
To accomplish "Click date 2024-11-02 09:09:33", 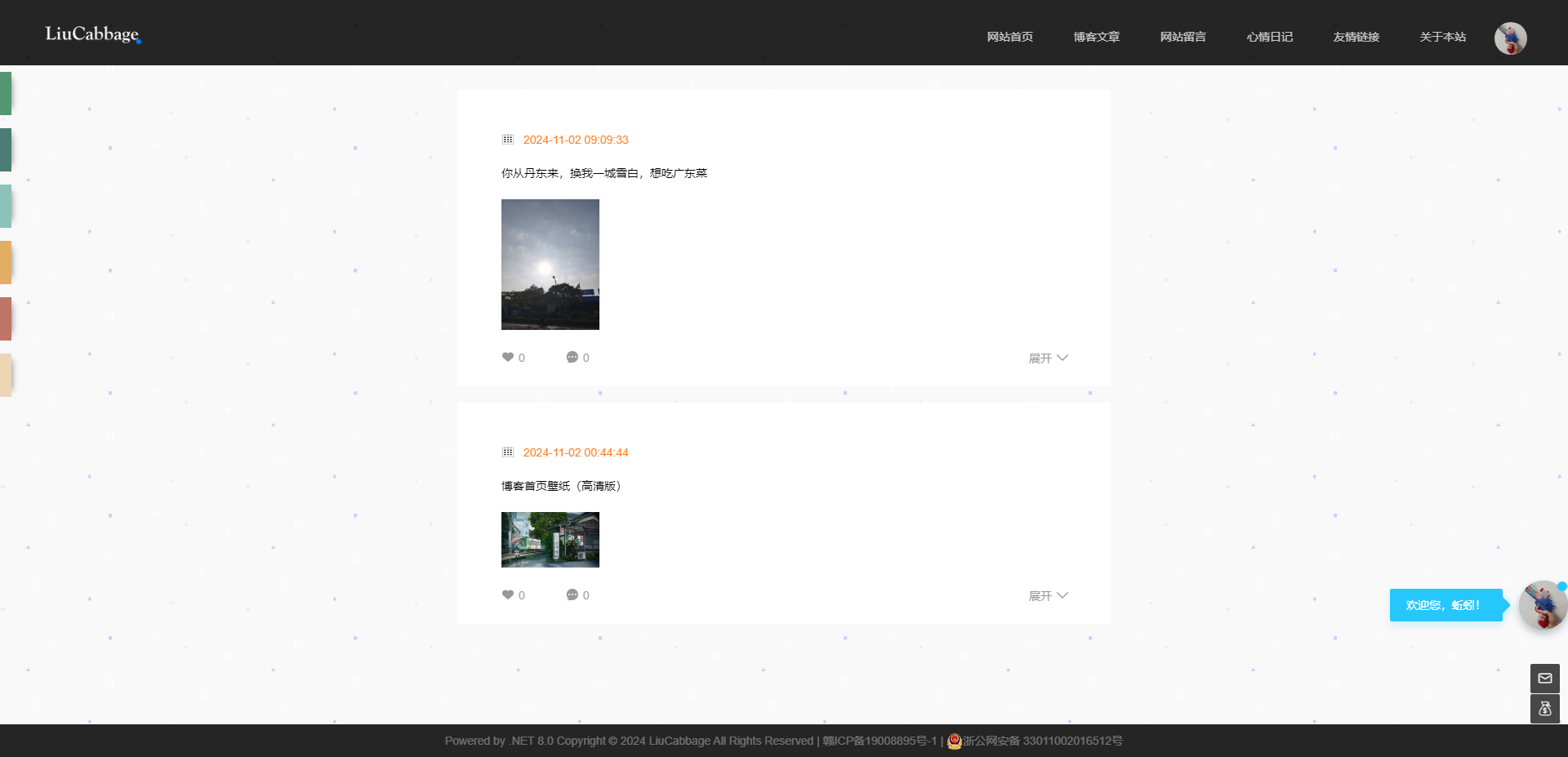I will click(x=576, y=140).
